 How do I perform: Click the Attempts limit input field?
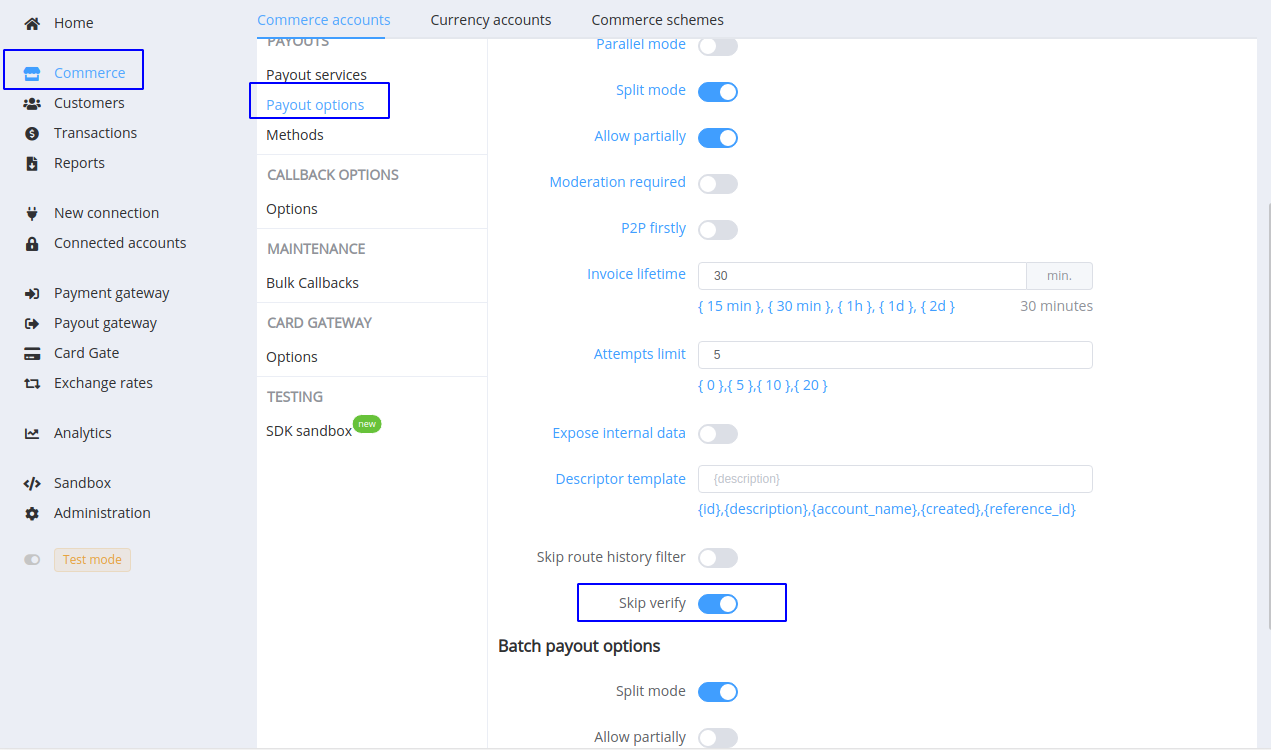click(x=895, y=355)
